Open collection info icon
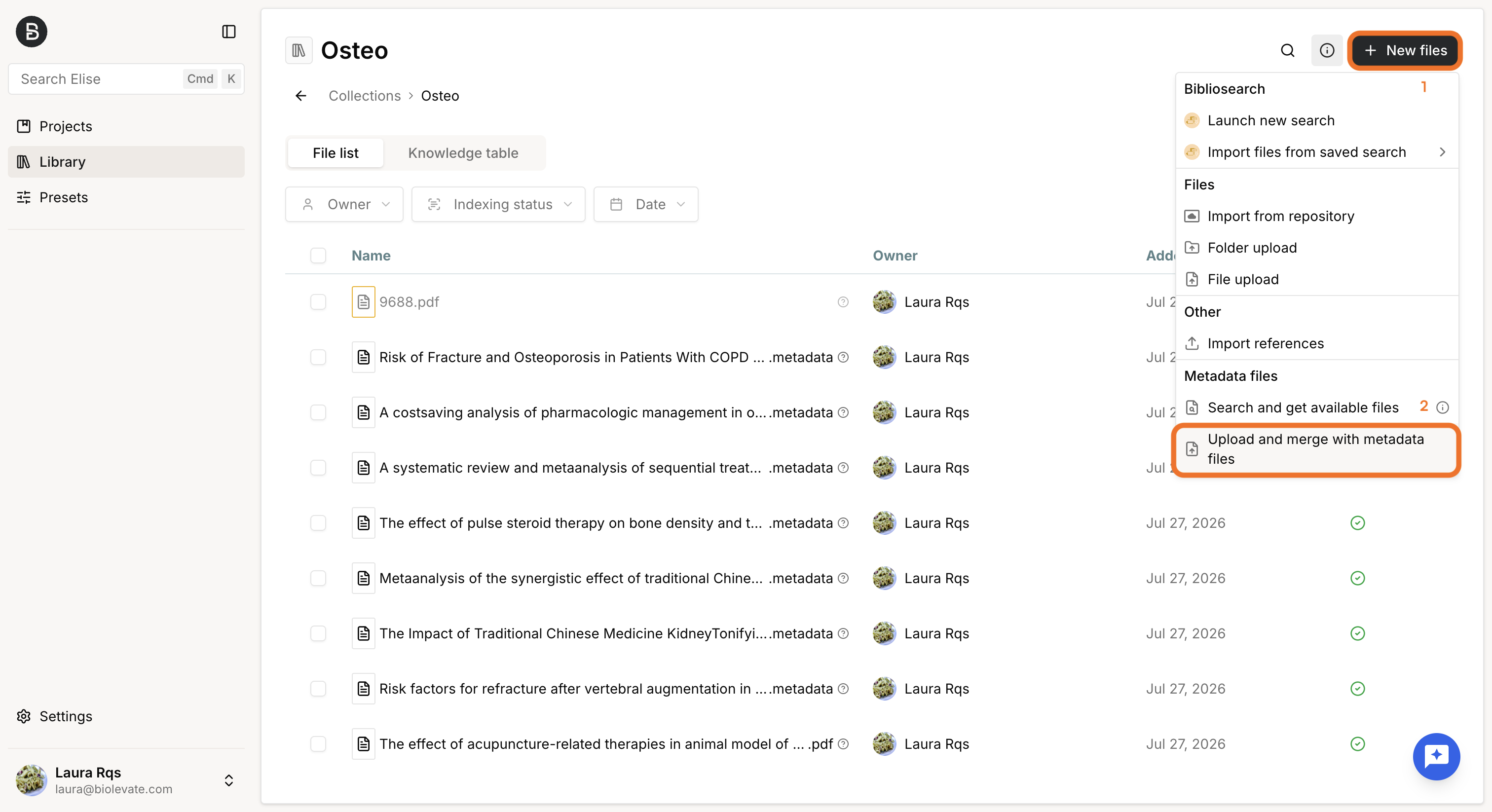Screen dimensions: 1492x812 point(1327,50)
